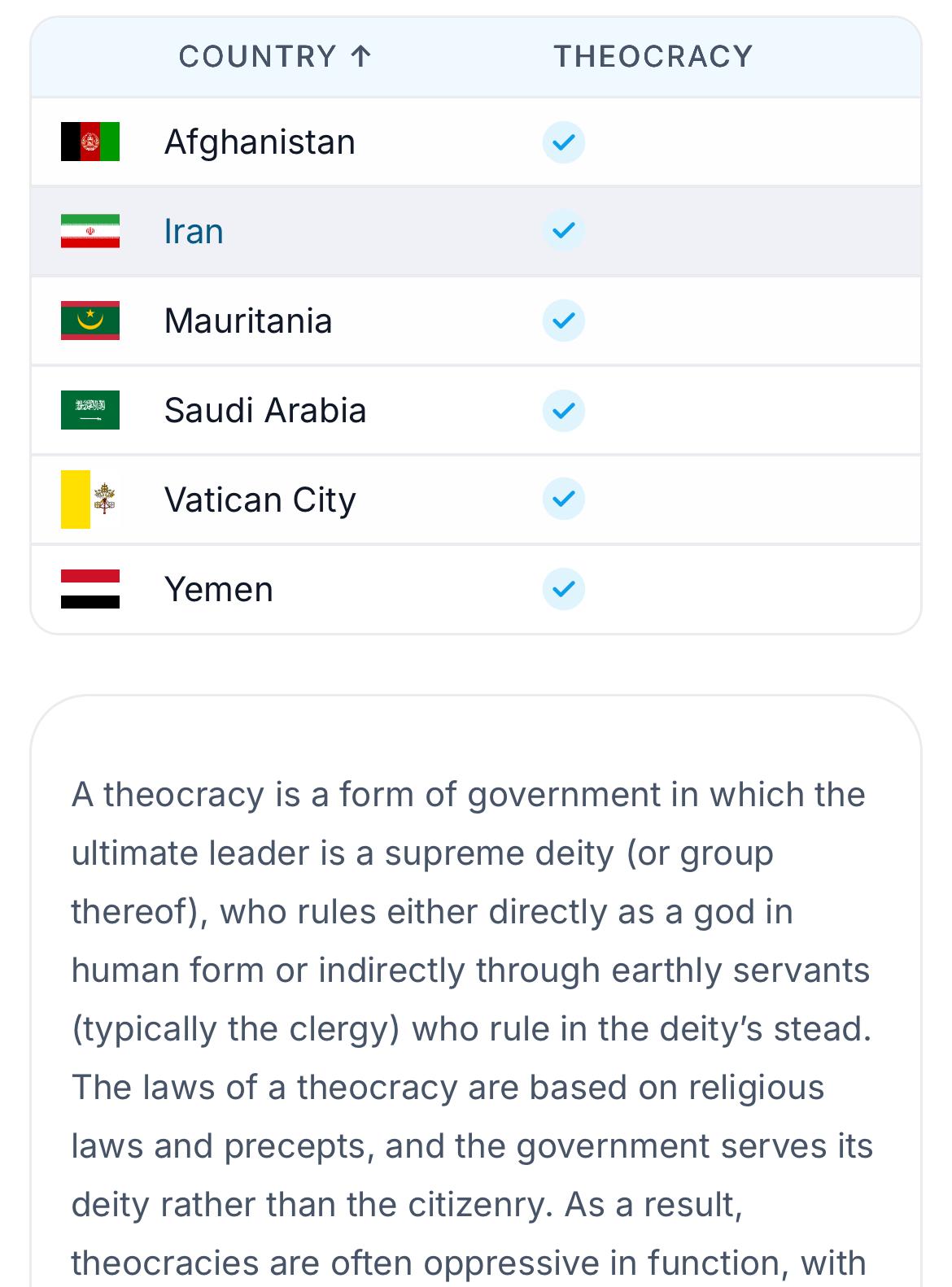Select the Mauritania row name
This screenshot has width=952, height=1287.
coord(248,321)
